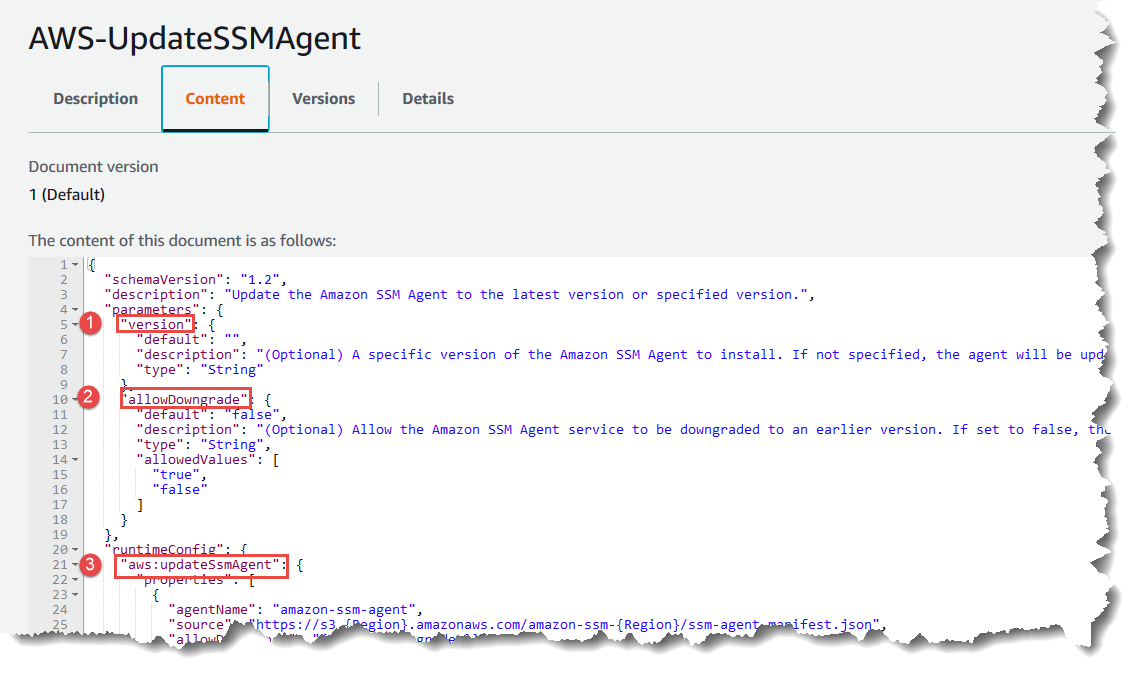
Task: Select the highlighted version parameter name
Action: (155, 324)
